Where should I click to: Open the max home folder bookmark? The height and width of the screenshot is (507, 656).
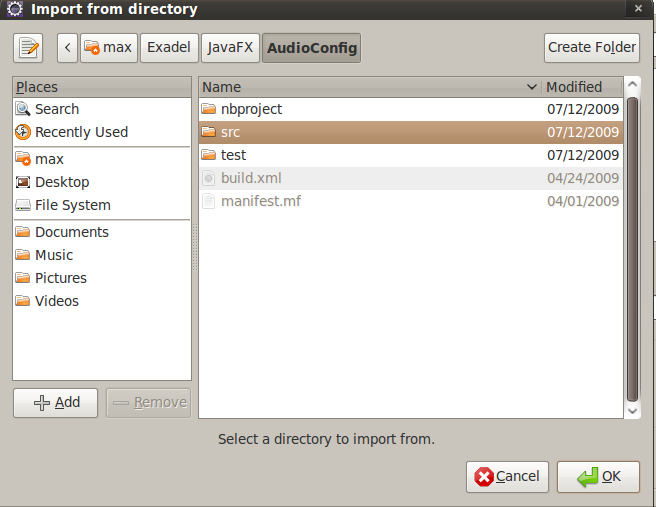(49, 159)
